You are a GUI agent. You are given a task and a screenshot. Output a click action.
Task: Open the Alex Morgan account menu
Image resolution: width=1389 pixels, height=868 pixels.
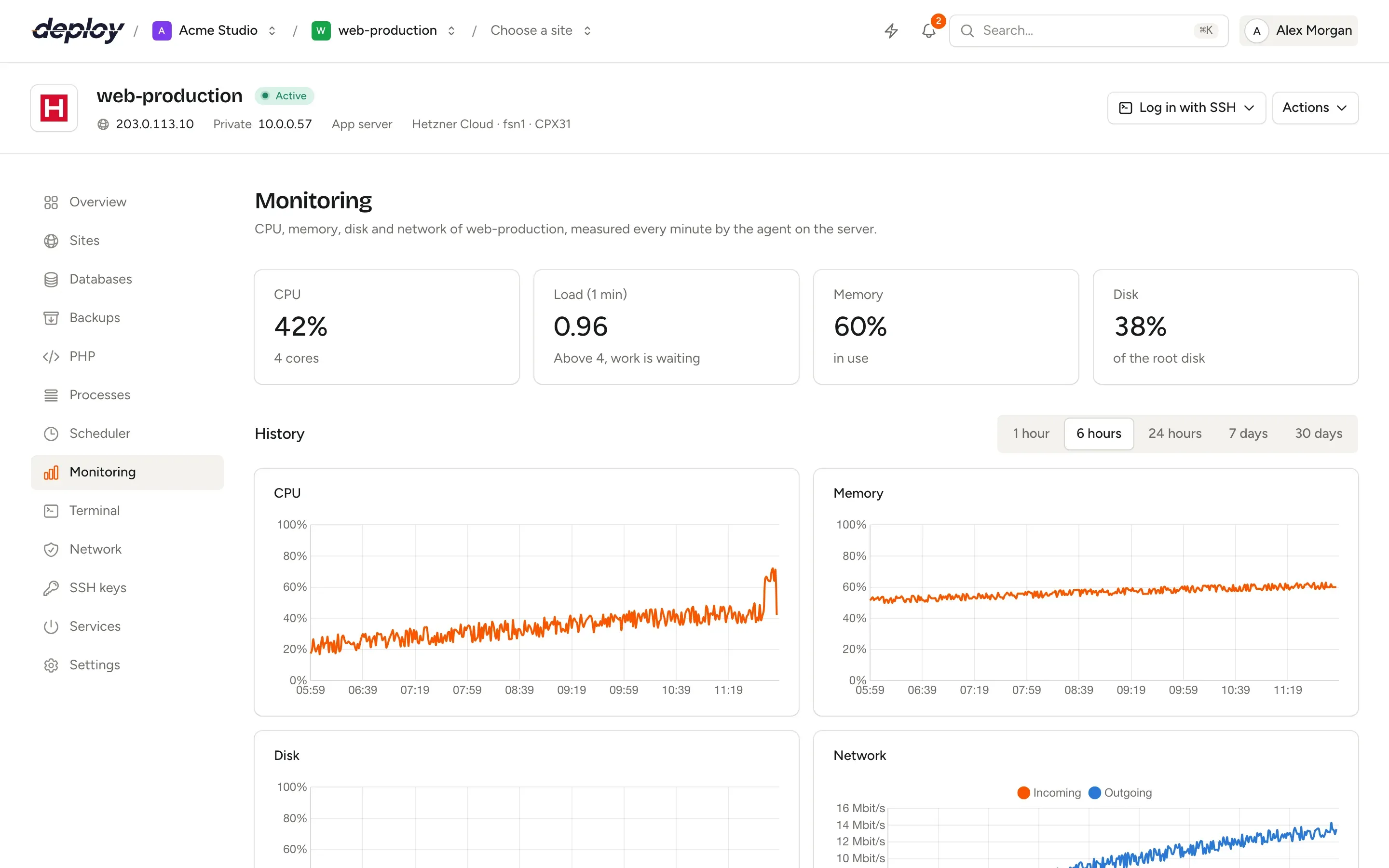[1298, 30]
